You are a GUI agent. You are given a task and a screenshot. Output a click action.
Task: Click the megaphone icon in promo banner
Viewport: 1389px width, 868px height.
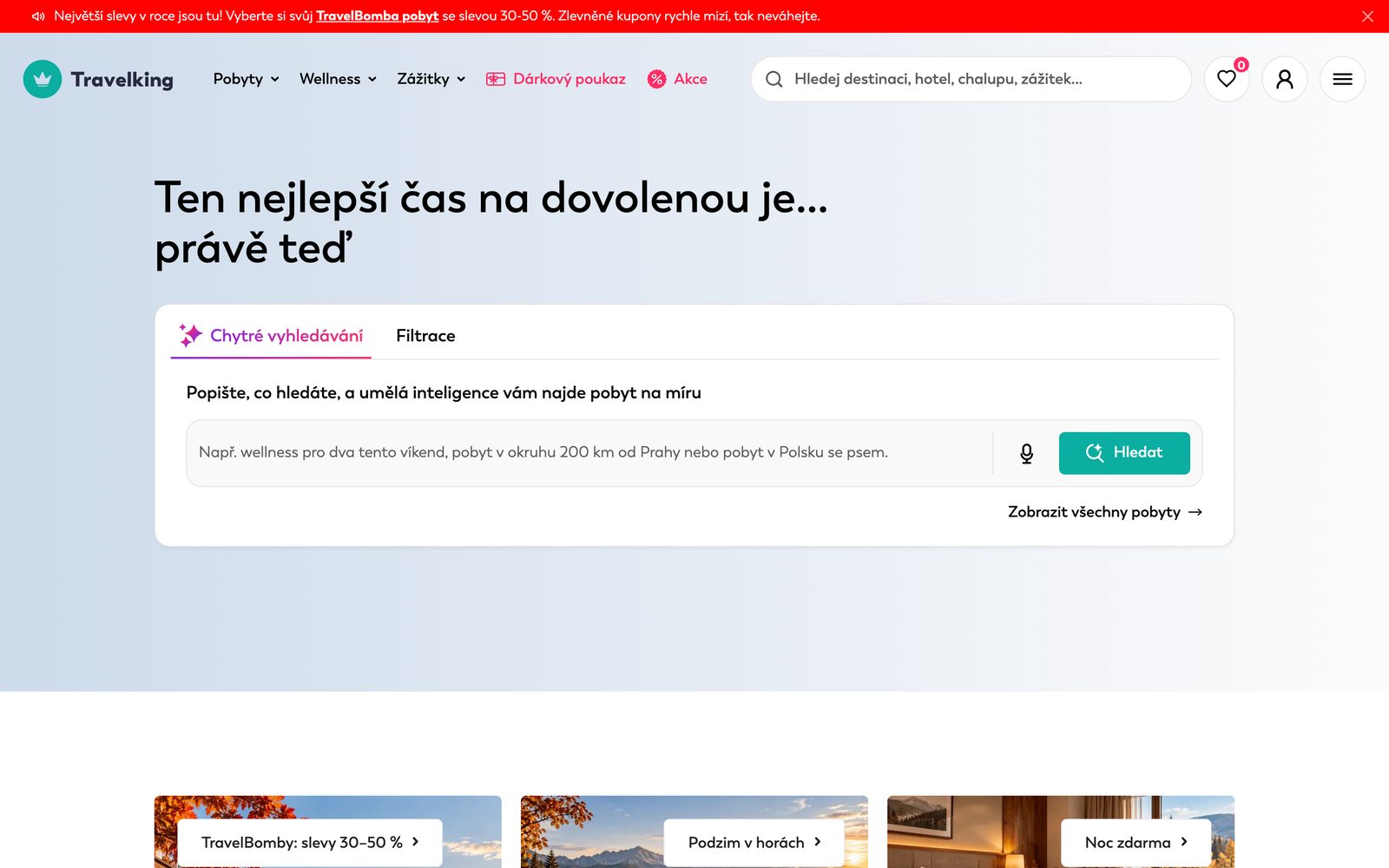click(38, 16)
